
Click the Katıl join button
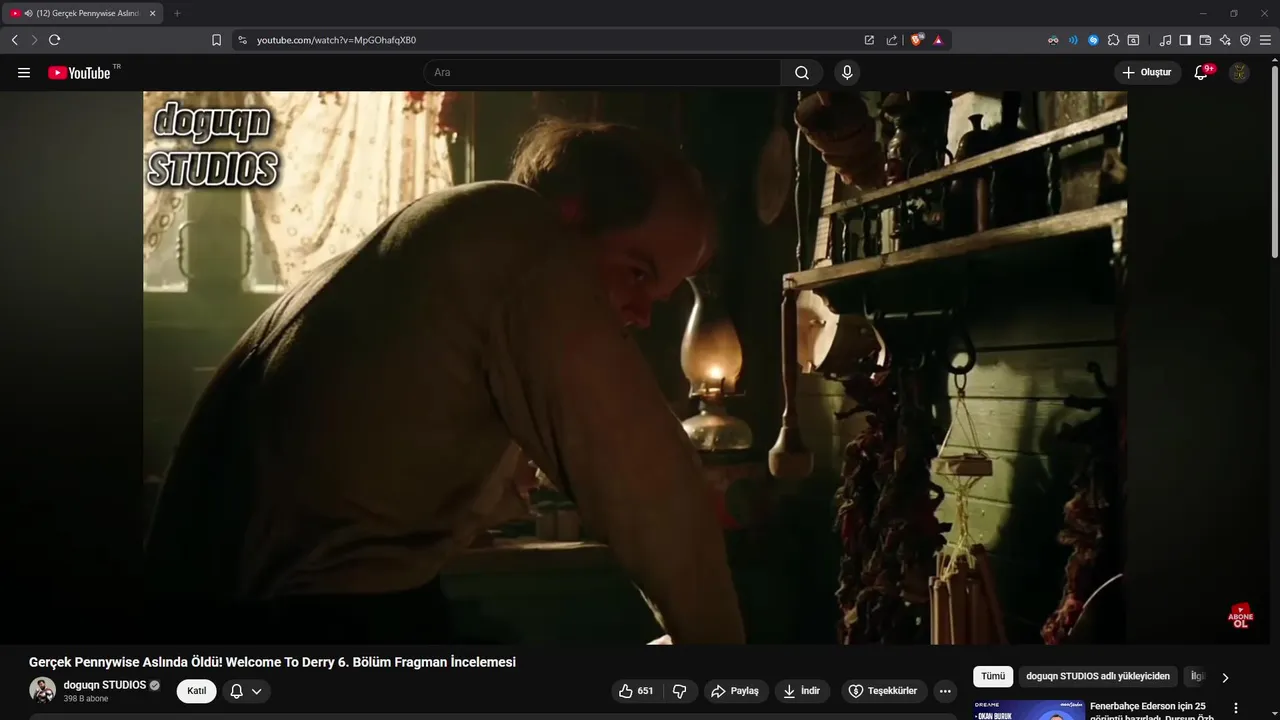tap(197, 691)
